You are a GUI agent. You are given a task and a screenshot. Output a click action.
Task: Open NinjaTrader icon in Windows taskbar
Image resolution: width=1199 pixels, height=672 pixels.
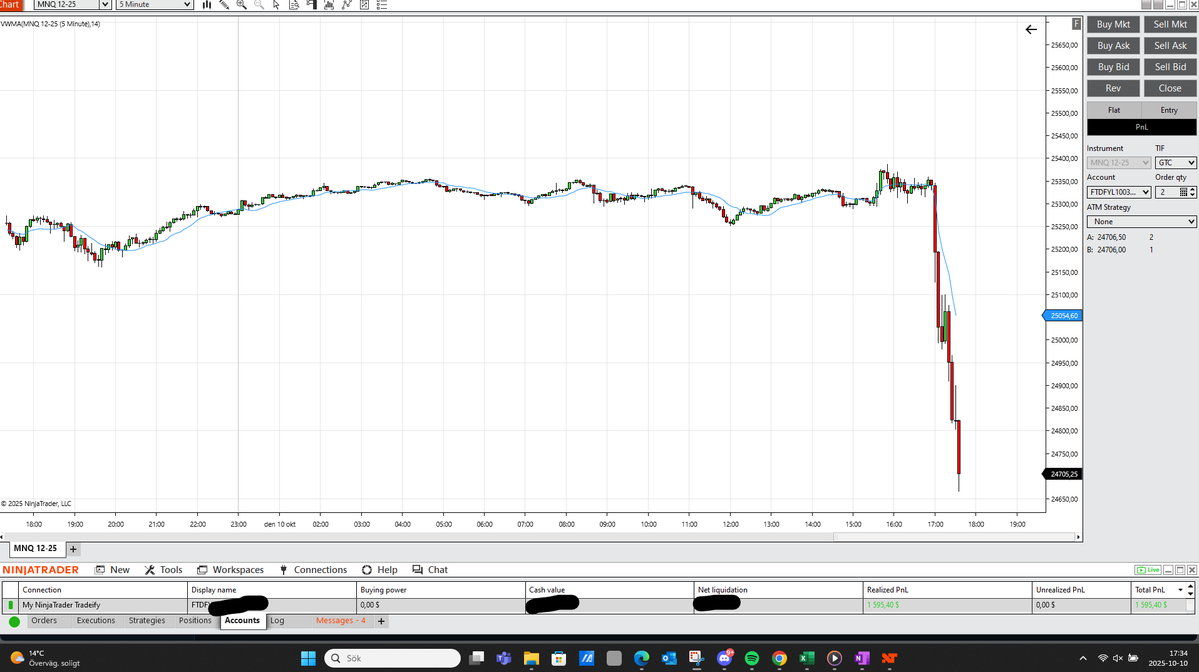pyautogui.click(x=889, y=658)
